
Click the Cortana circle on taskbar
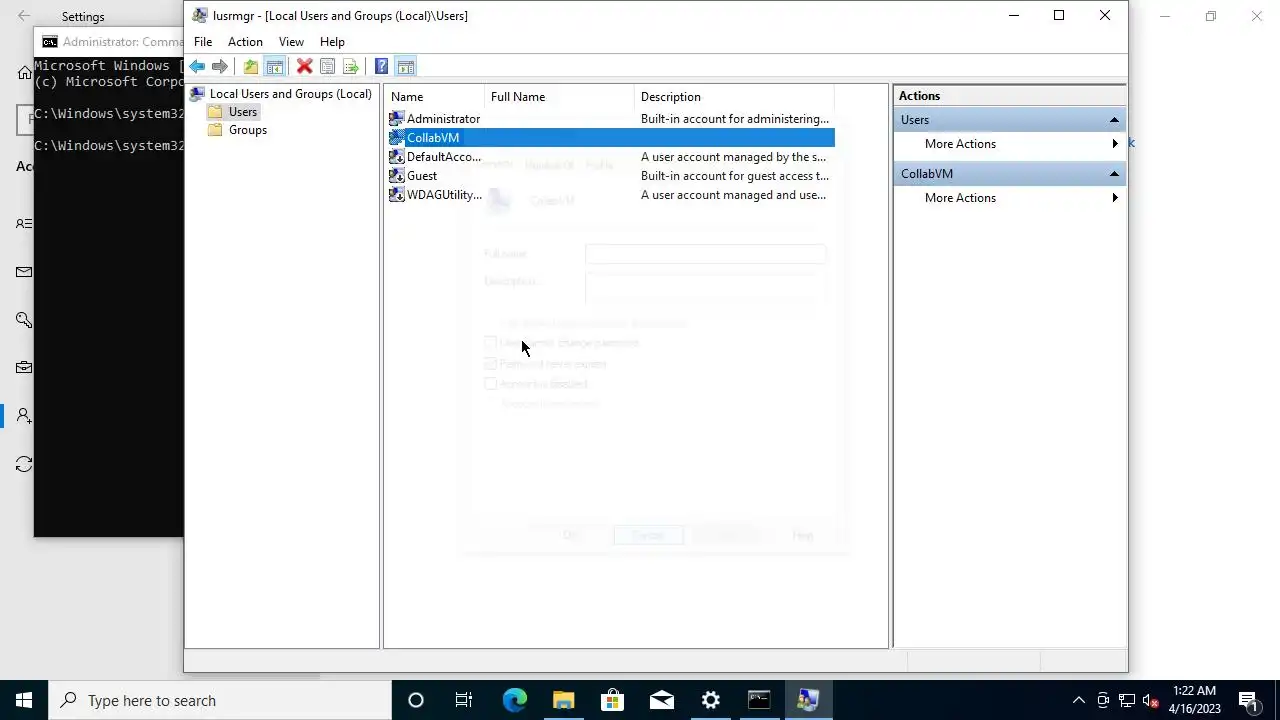point(416,700)
